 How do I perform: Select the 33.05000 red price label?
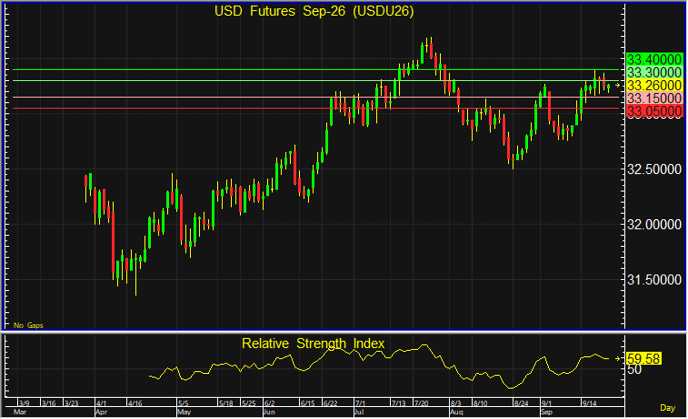pyautogui.click(x=654, y=111)
